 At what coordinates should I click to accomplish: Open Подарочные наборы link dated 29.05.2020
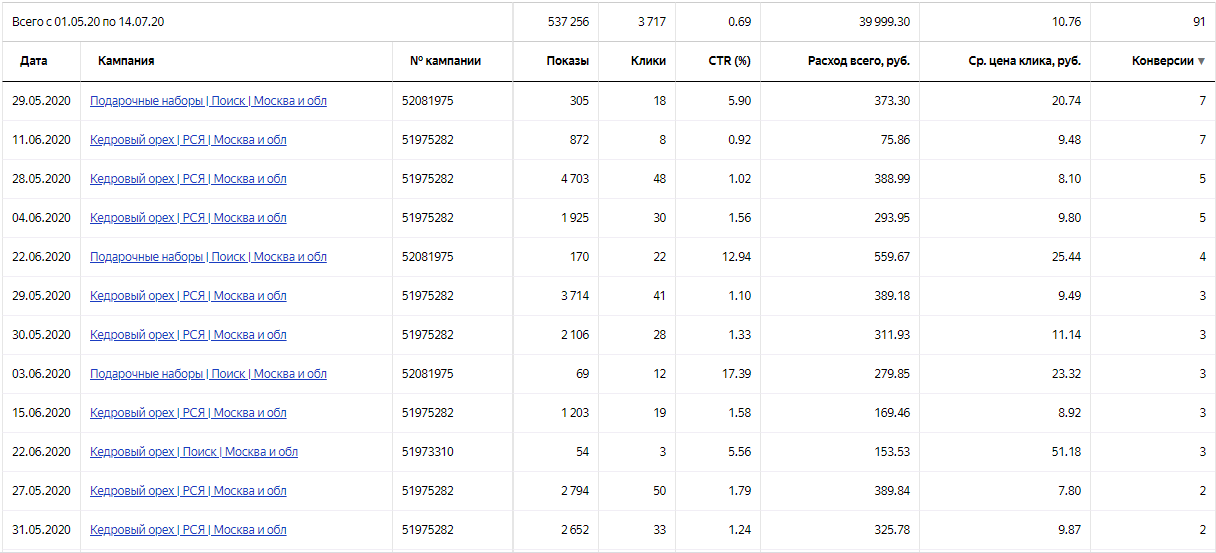click(x=208, y=101)
